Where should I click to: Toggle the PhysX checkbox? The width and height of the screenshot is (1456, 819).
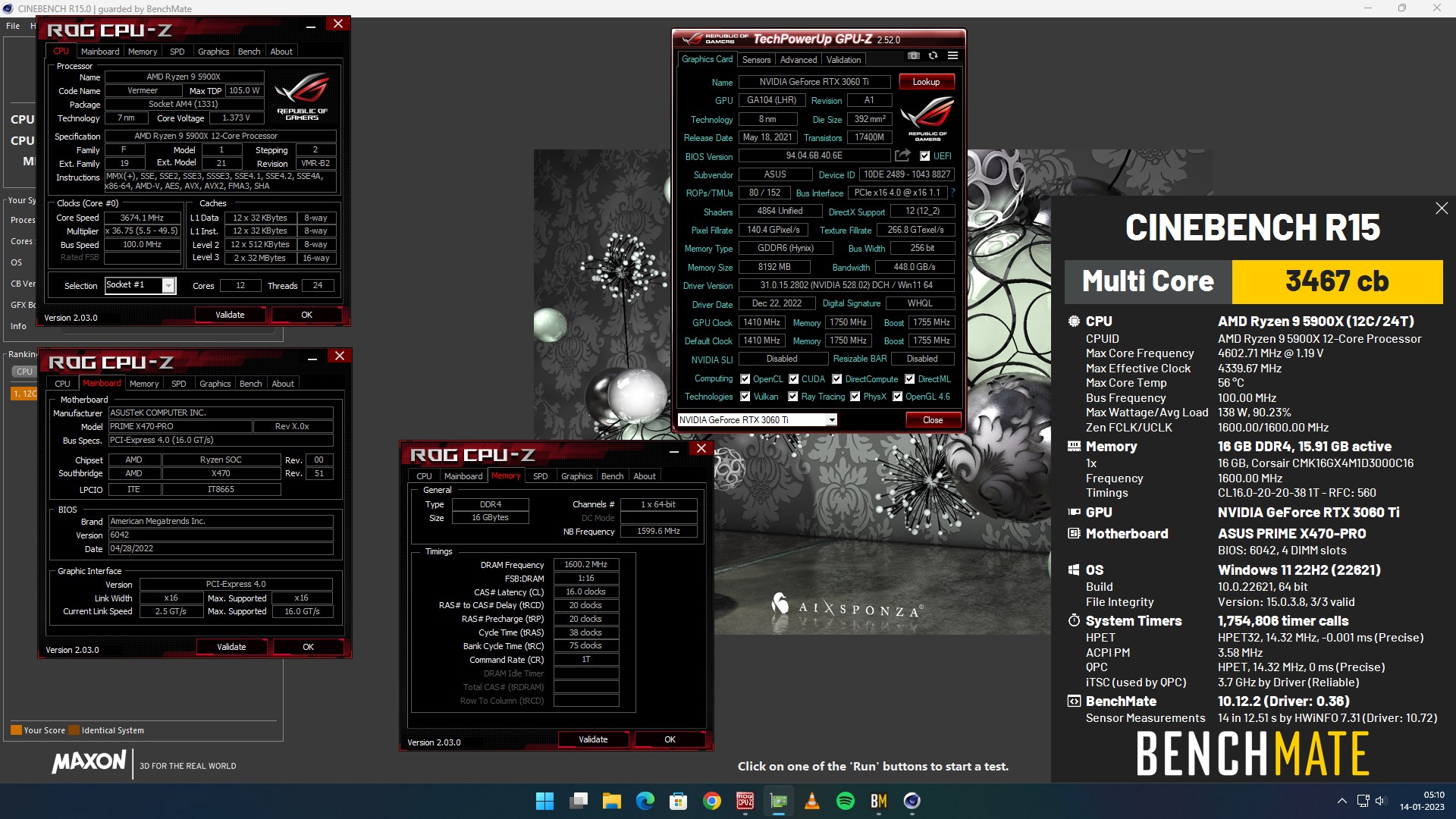coord(855,397)
